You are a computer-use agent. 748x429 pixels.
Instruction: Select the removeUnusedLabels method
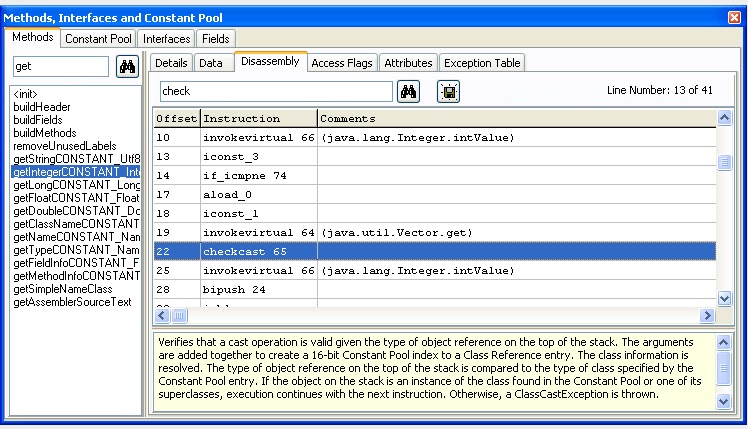[x=76, y=146]
